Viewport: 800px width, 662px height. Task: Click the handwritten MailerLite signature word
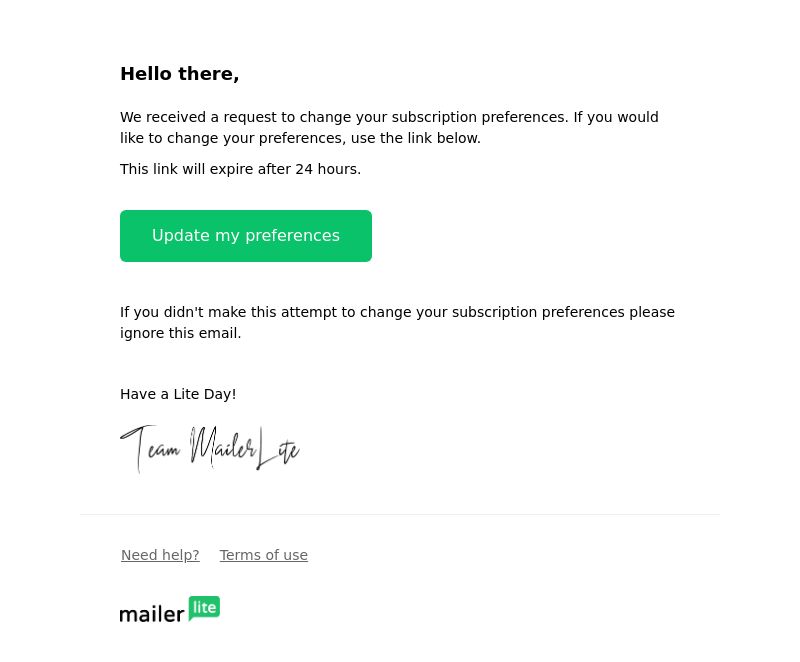coord(245,448)
